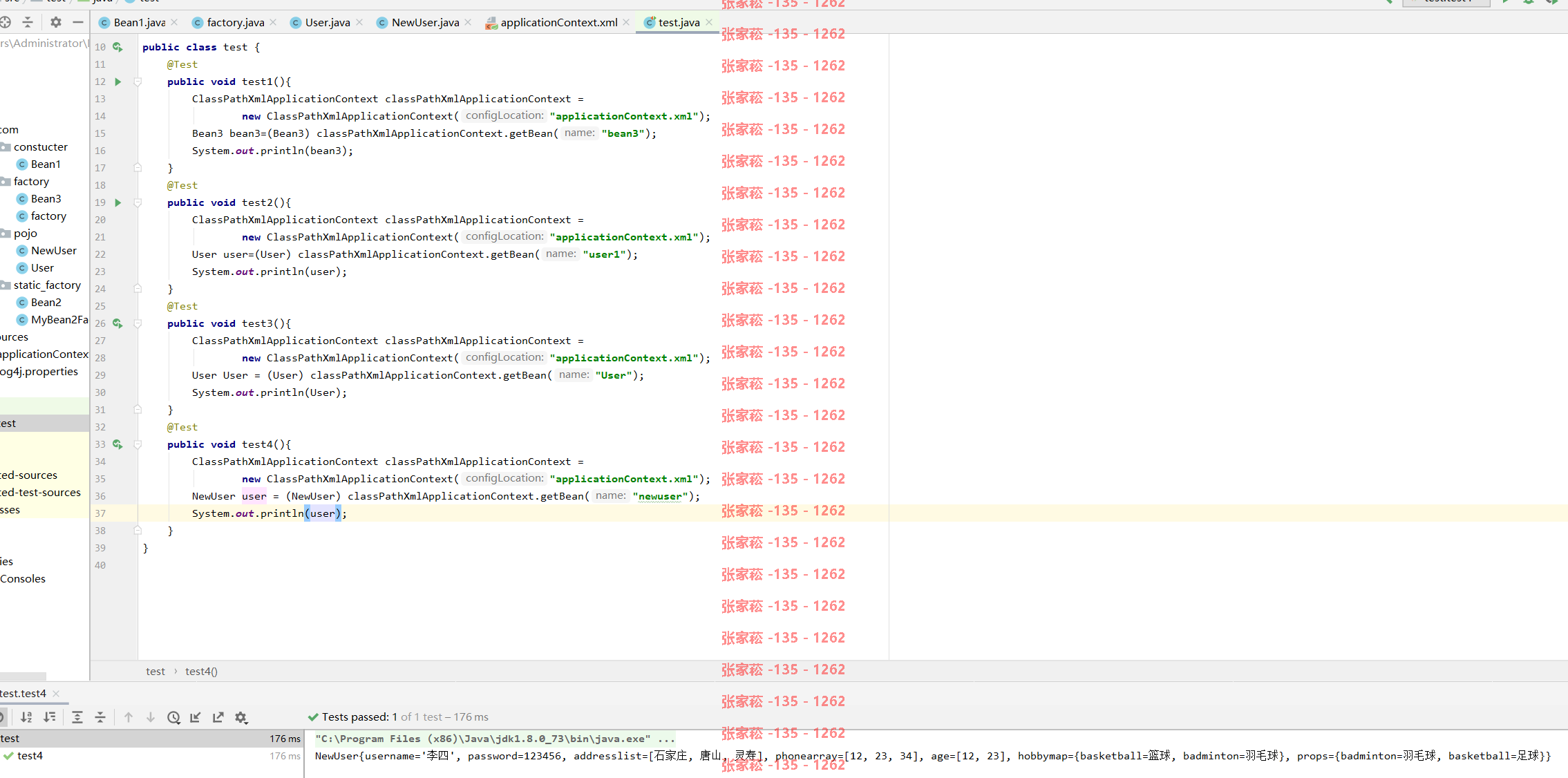
Task: Open test runner settings gear
Action: coord(241,717)
